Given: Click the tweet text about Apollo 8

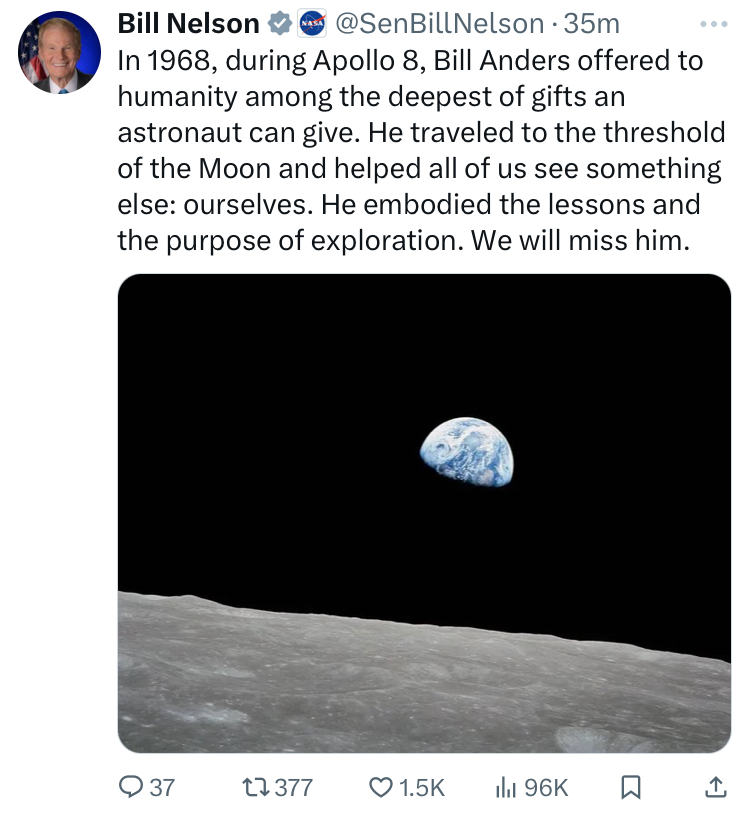Looking at the screenshot, I should [421, 150].
